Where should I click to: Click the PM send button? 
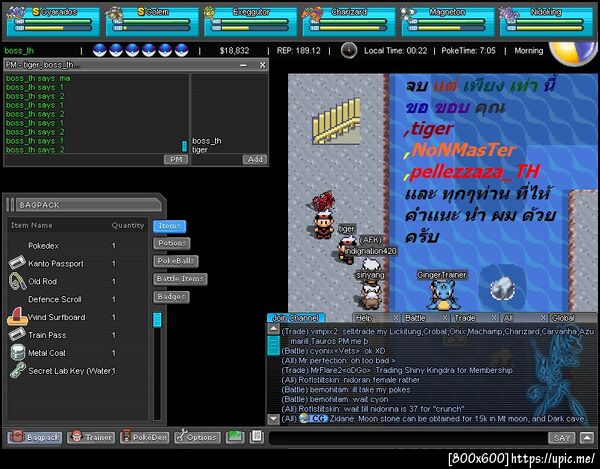tap(176, 159)
